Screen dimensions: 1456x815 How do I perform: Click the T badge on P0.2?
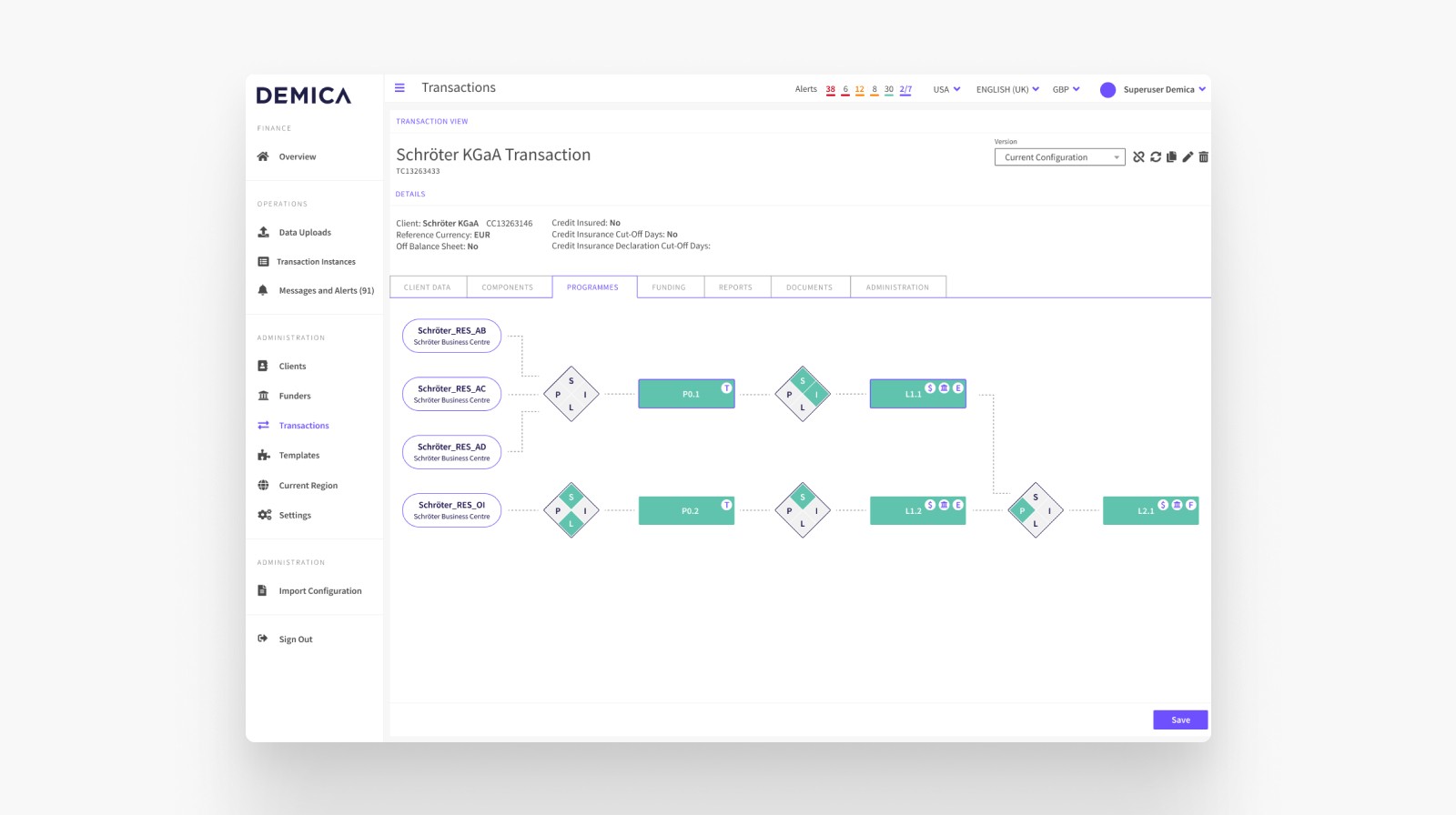pos(726,505)
